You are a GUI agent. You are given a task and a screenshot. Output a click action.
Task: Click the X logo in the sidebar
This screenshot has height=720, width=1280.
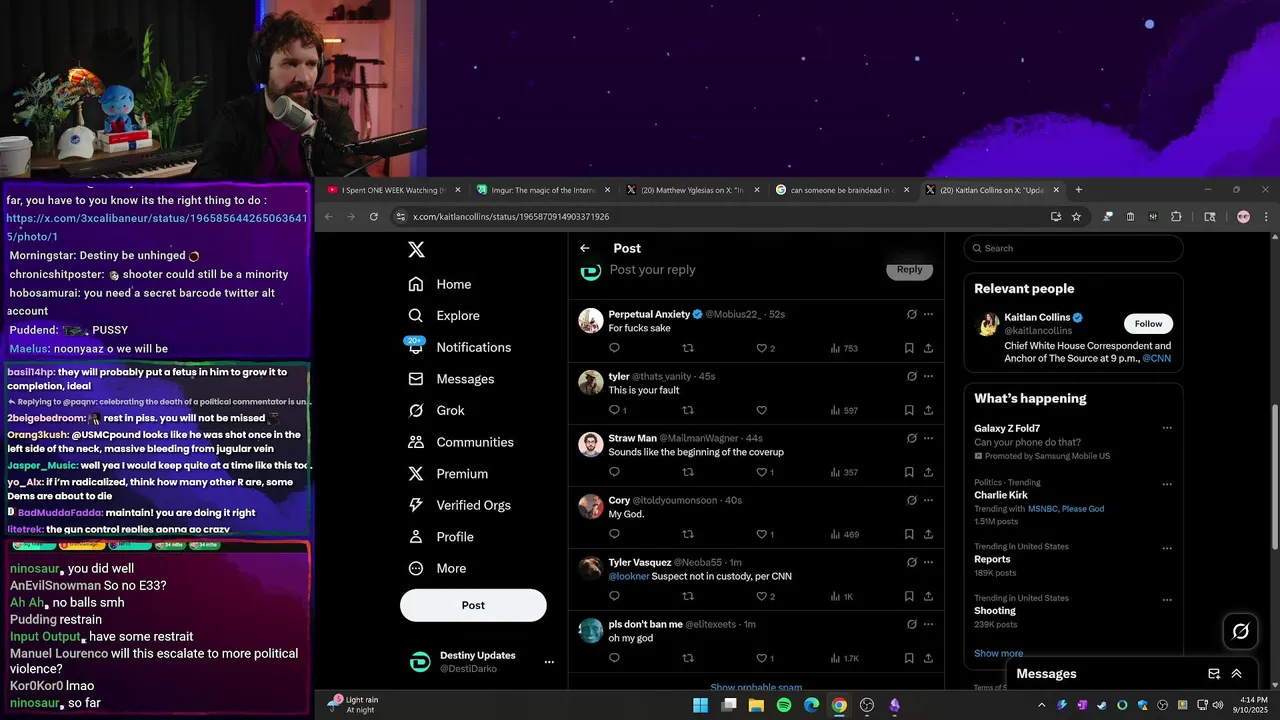[x=416, y=250]
